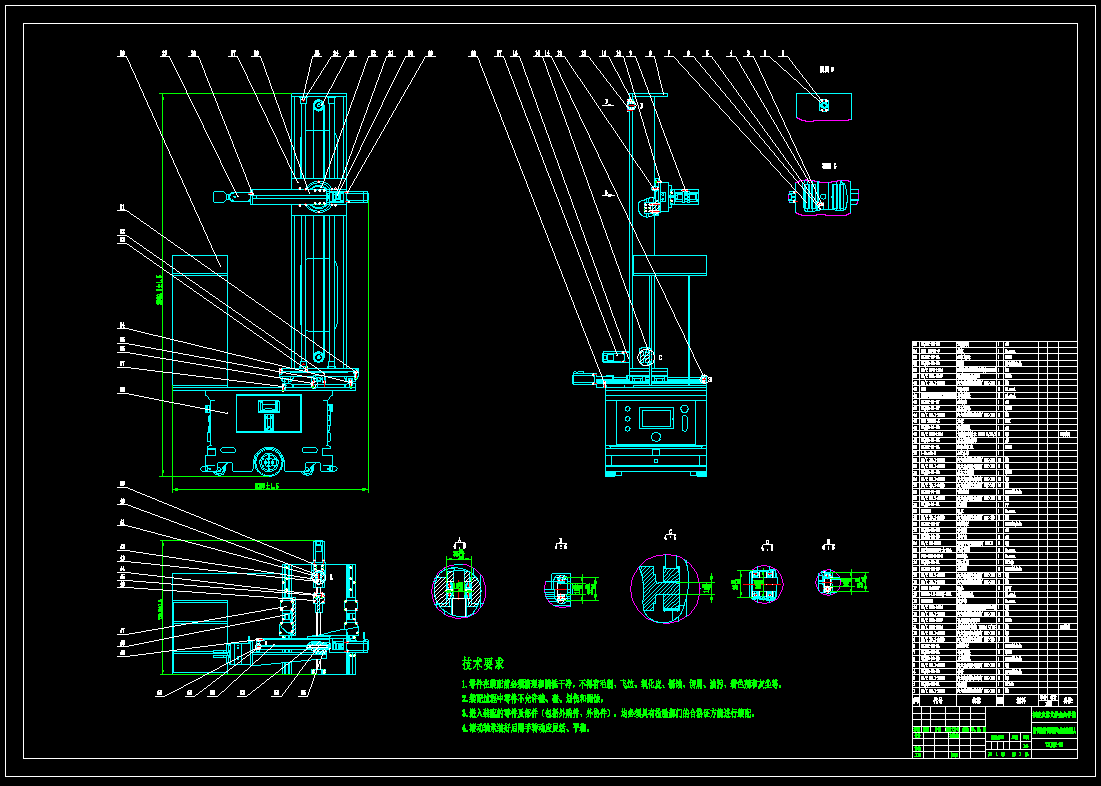Click the tall rectangular bin on the cart
Viewport: 1101px width, 786px height.
pos(200,321)
